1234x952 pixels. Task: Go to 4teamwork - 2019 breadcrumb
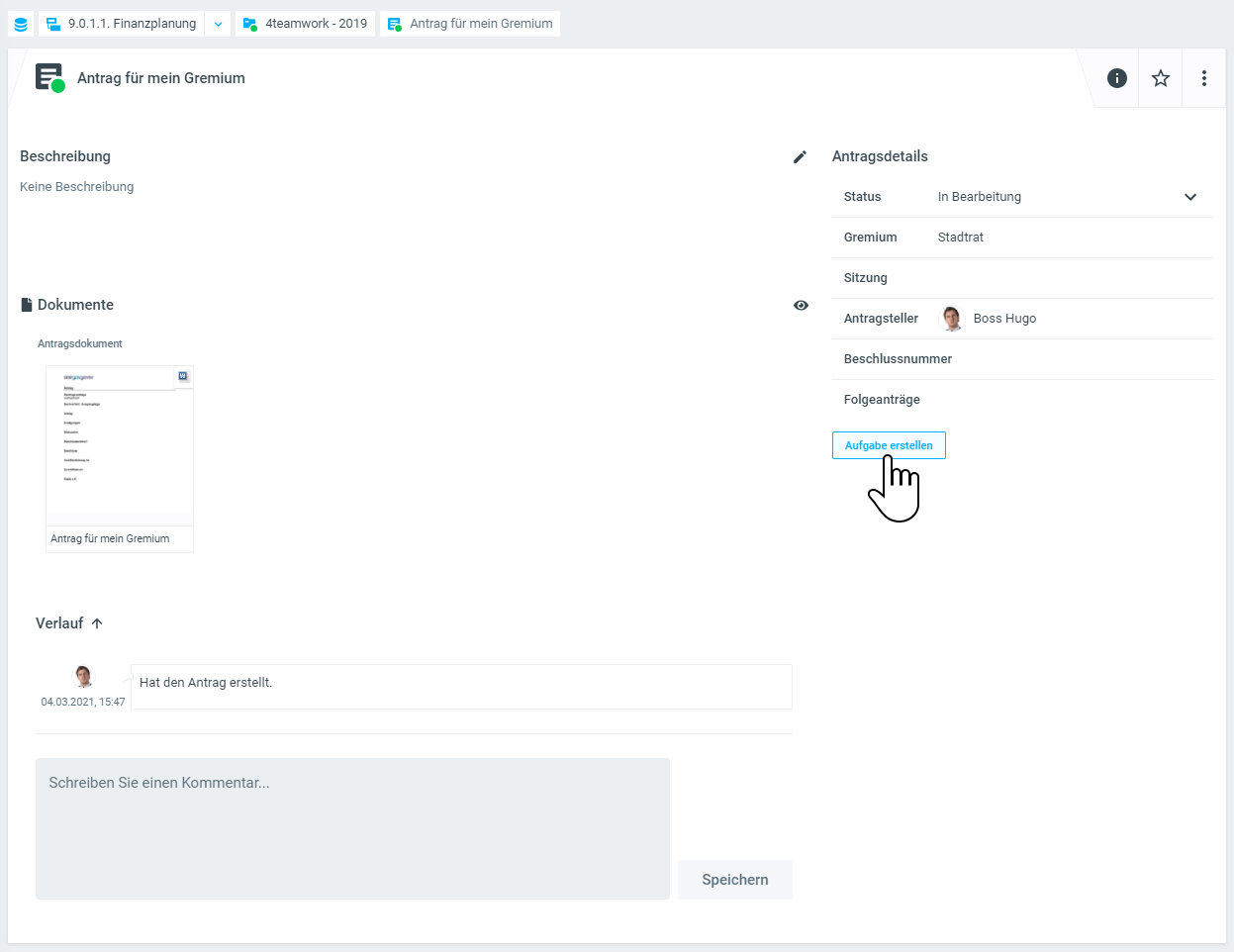pos(306,24)
